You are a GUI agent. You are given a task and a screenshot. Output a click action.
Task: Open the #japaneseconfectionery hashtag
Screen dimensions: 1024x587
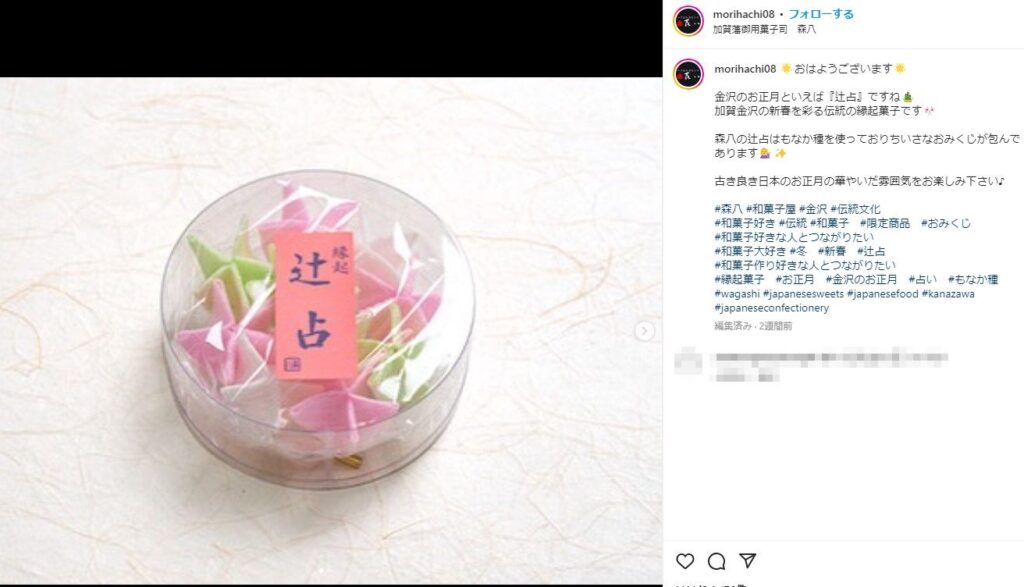pos(772,308)
